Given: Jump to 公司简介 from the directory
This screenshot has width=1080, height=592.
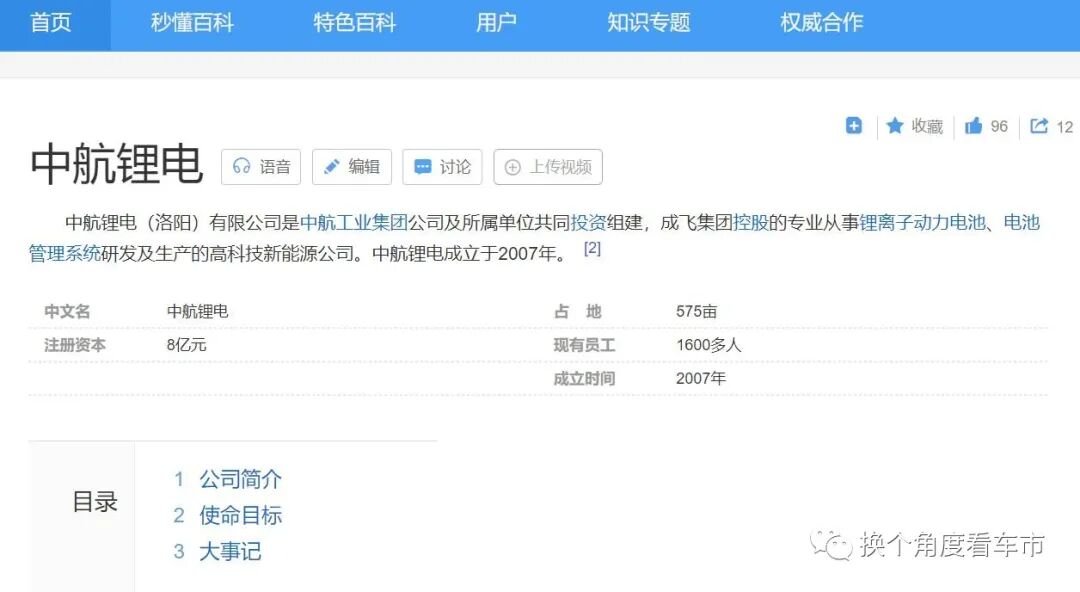Looking at the screenshot, I should pyautogui.click(x=241, y=479).
